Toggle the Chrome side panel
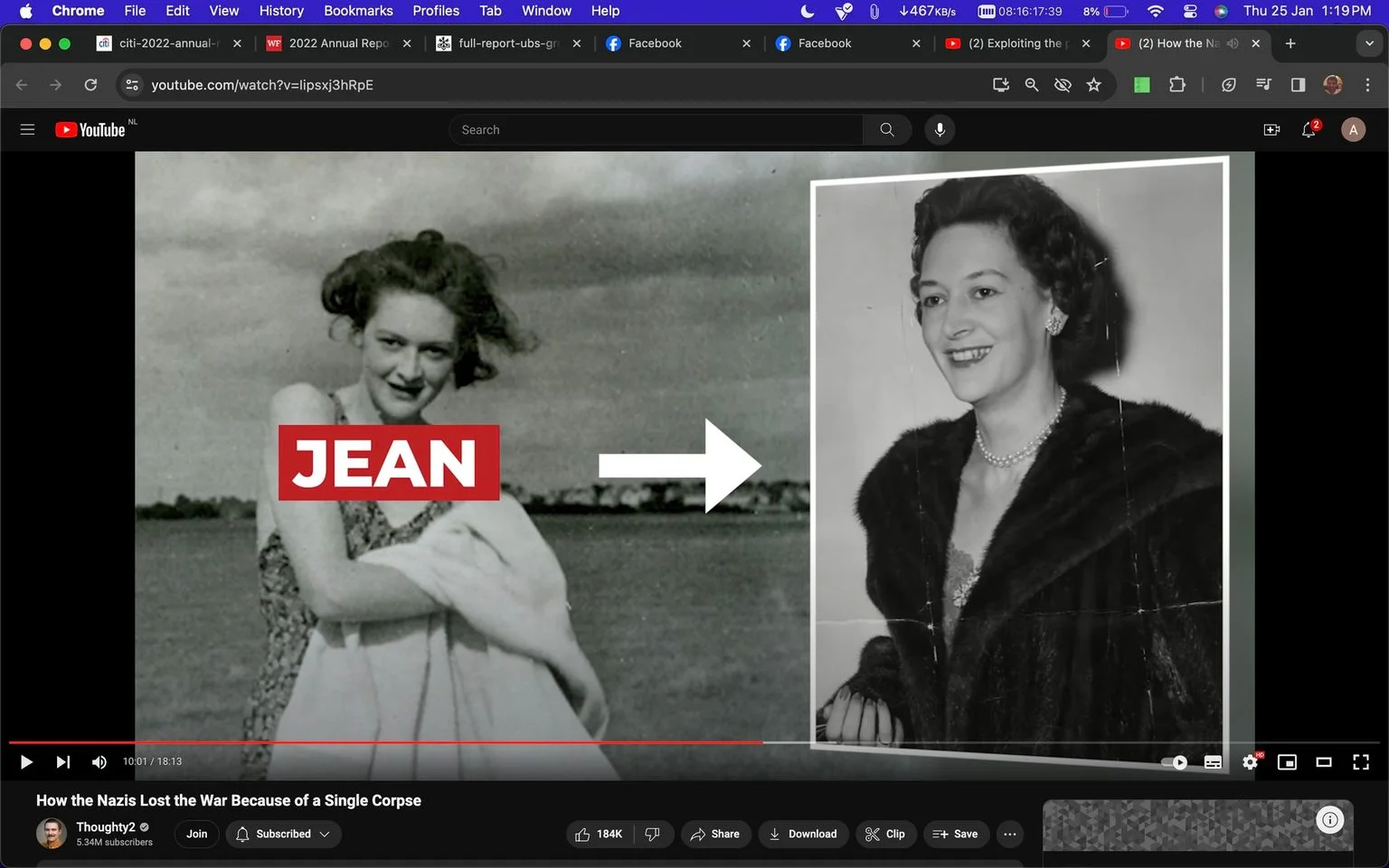Screen dimensions: 1389x868 point(1298,85)
